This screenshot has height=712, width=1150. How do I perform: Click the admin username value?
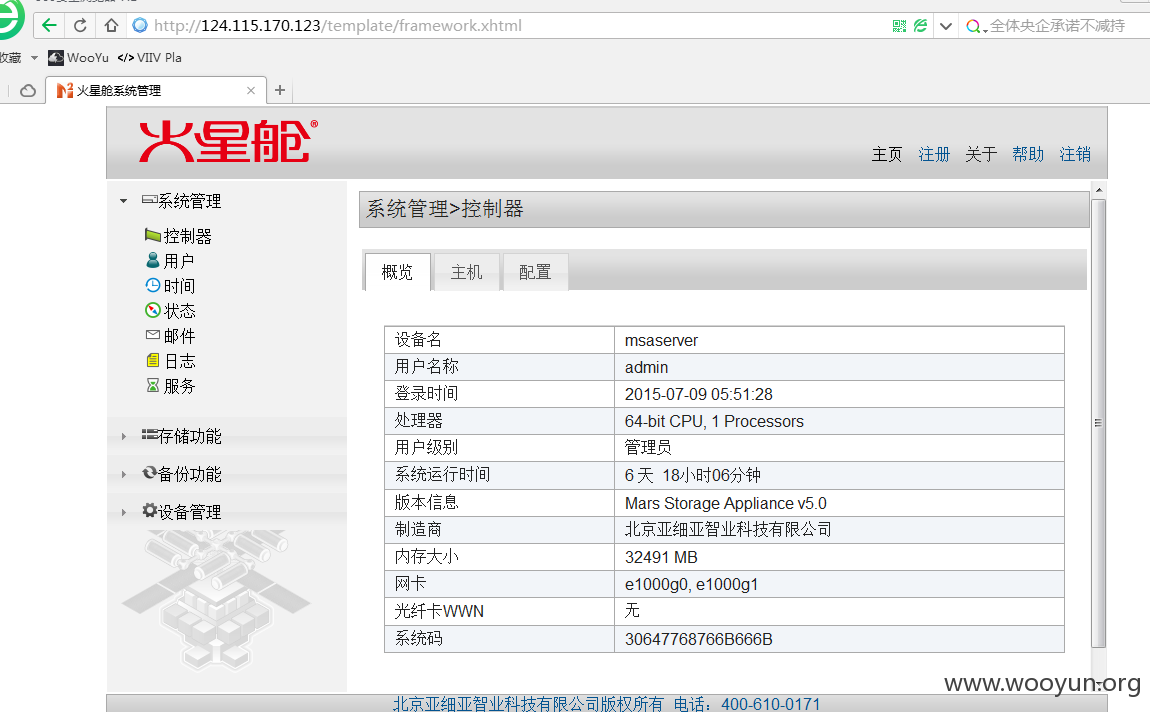[x=646, y=367]
